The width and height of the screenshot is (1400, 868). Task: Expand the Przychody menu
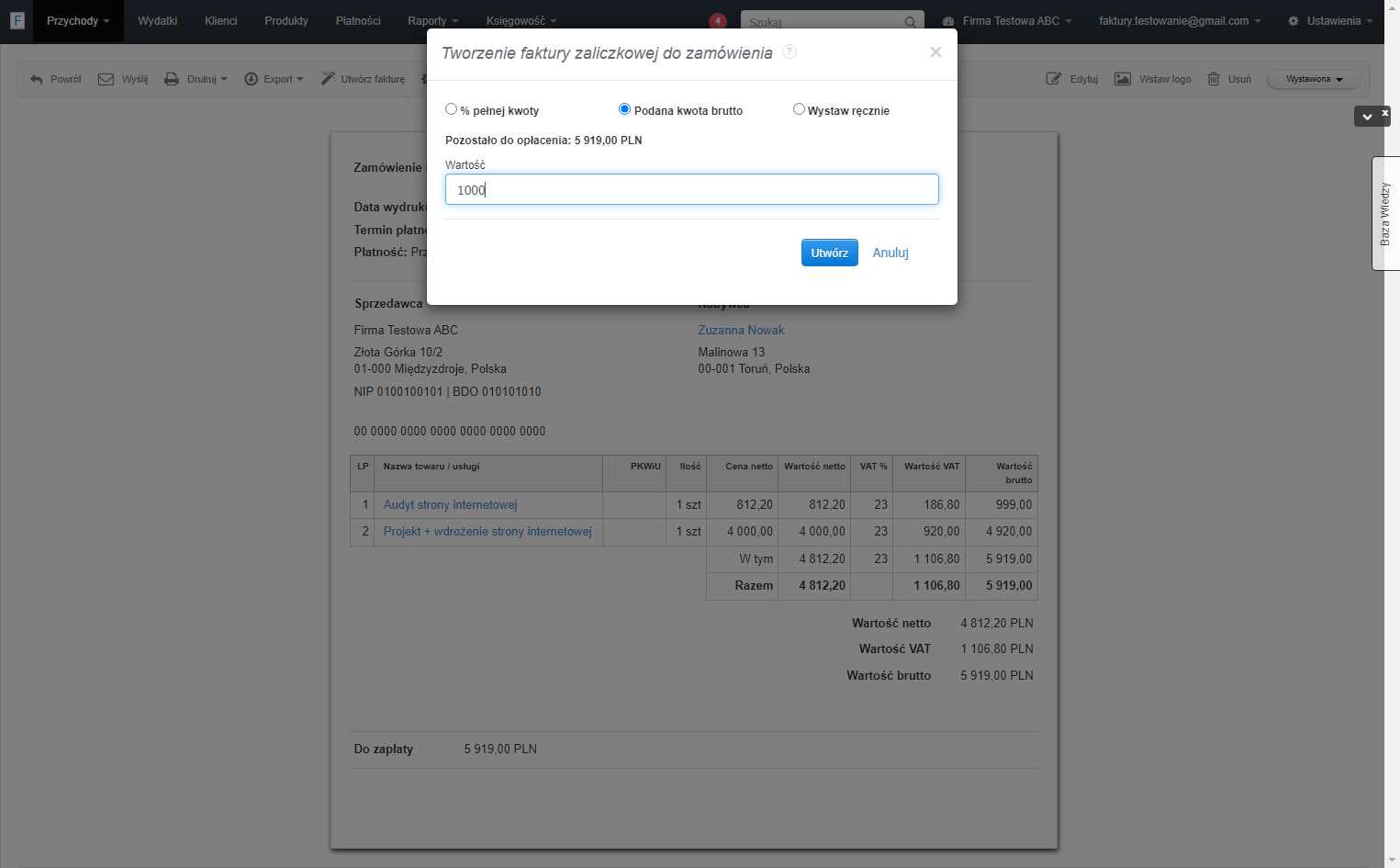(78, 21)
